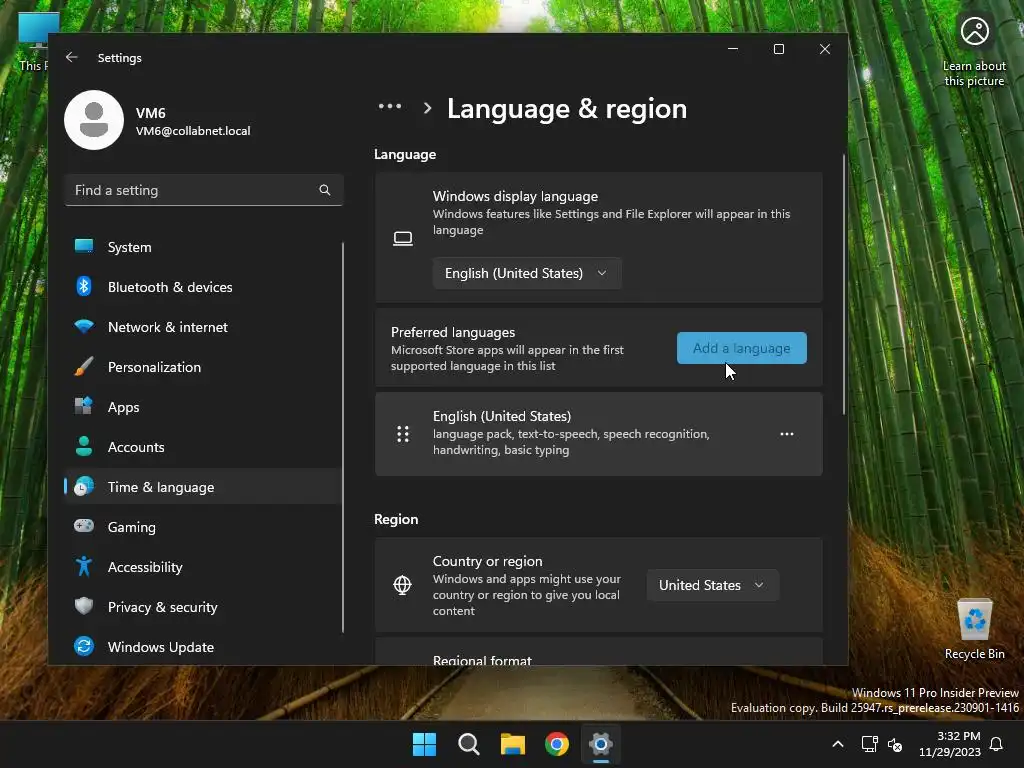Open Gaming settings
The image size is (1024, 768).
click(x=202, y=527)
